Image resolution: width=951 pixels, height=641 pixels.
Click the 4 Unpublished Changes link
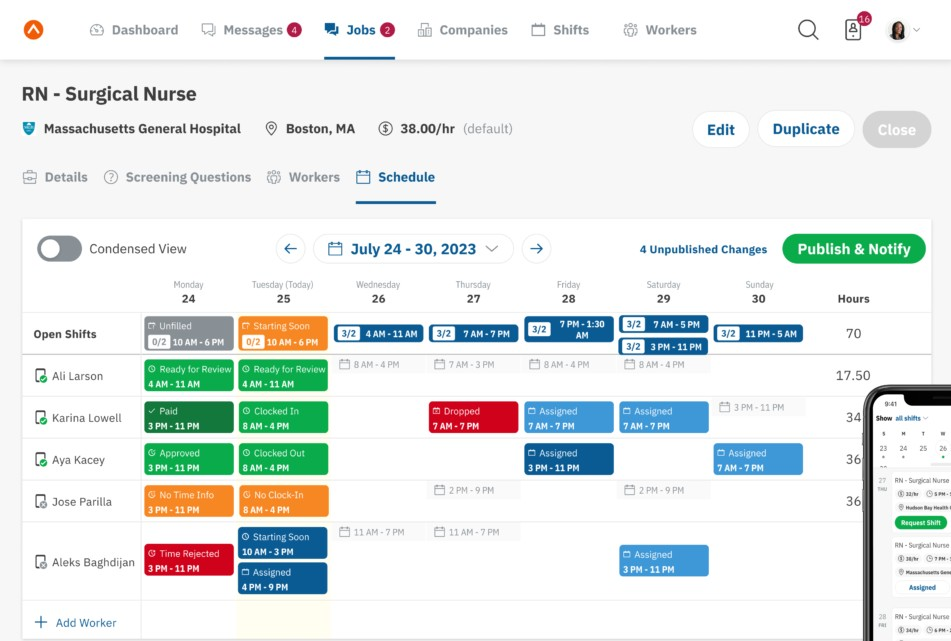[x=703, y=249]
